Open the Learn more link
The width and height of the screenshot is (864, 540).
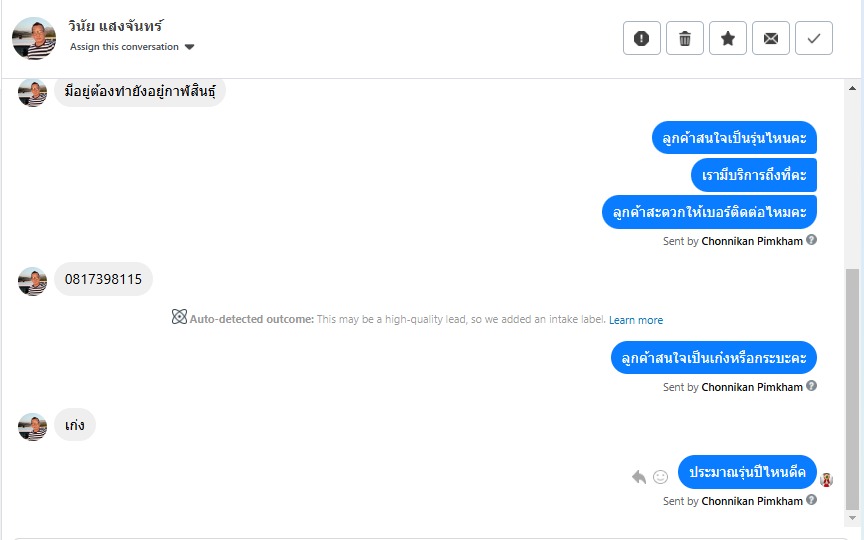[636, 320]
